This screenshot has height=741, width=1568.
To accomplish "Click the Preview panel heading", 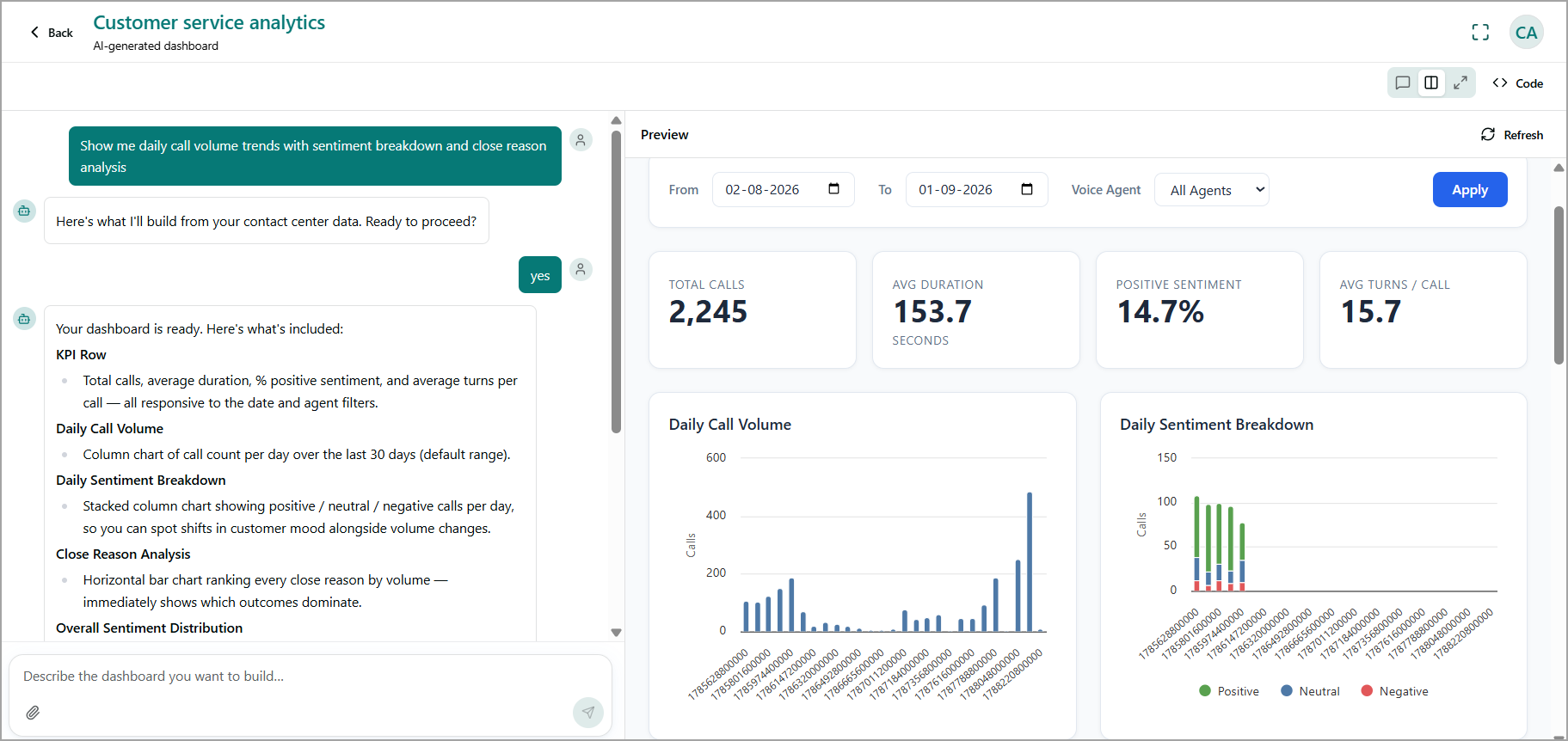I will (665, 135).
